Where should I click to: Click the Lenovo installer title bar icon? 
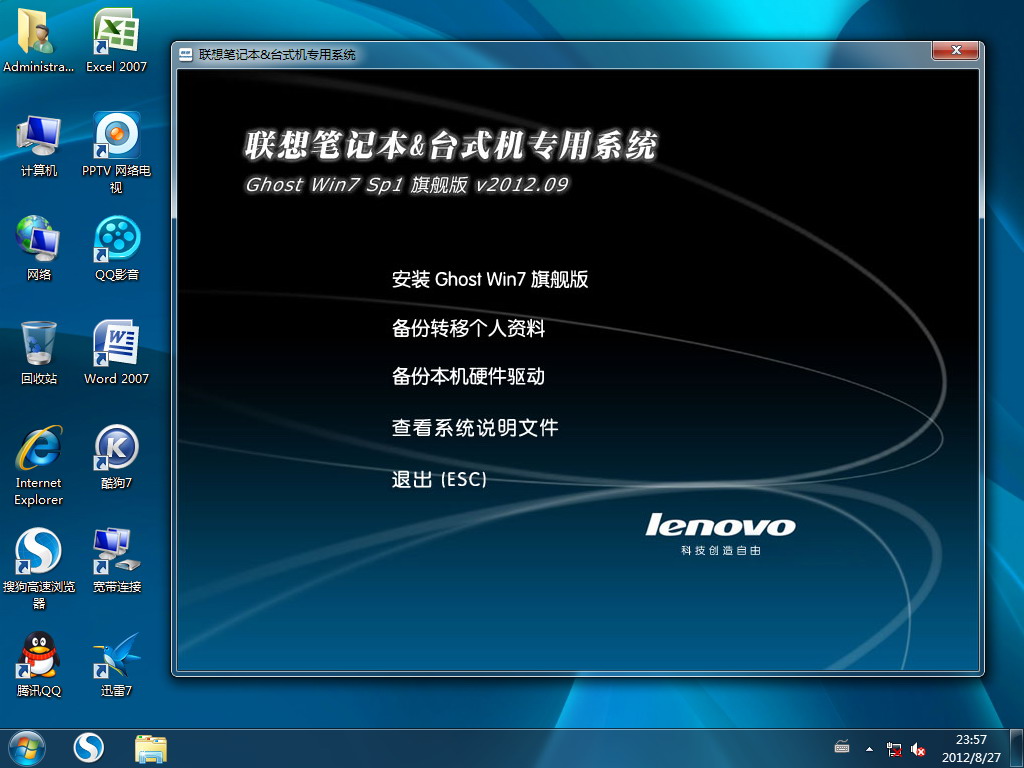pos(185,55)
